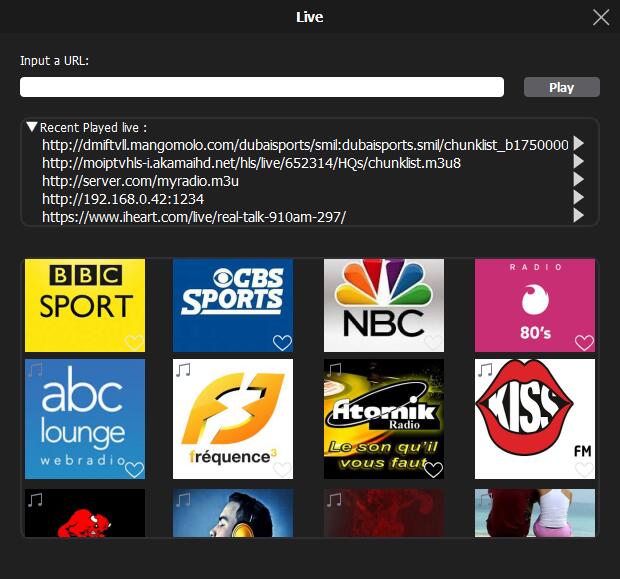
Task: Favorite fréquence3 with heart icon
Action: pyautogui.click(x=282, y=470)
